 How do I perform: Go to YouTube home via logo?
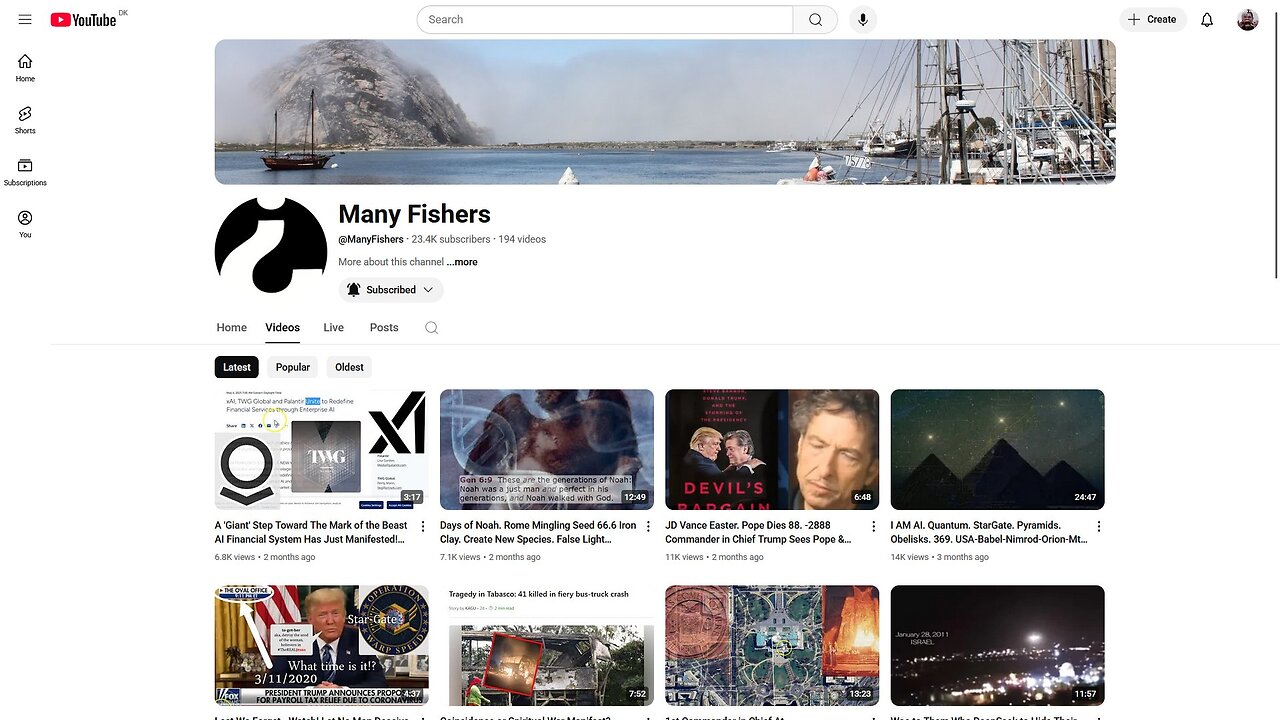pos(83,19)
